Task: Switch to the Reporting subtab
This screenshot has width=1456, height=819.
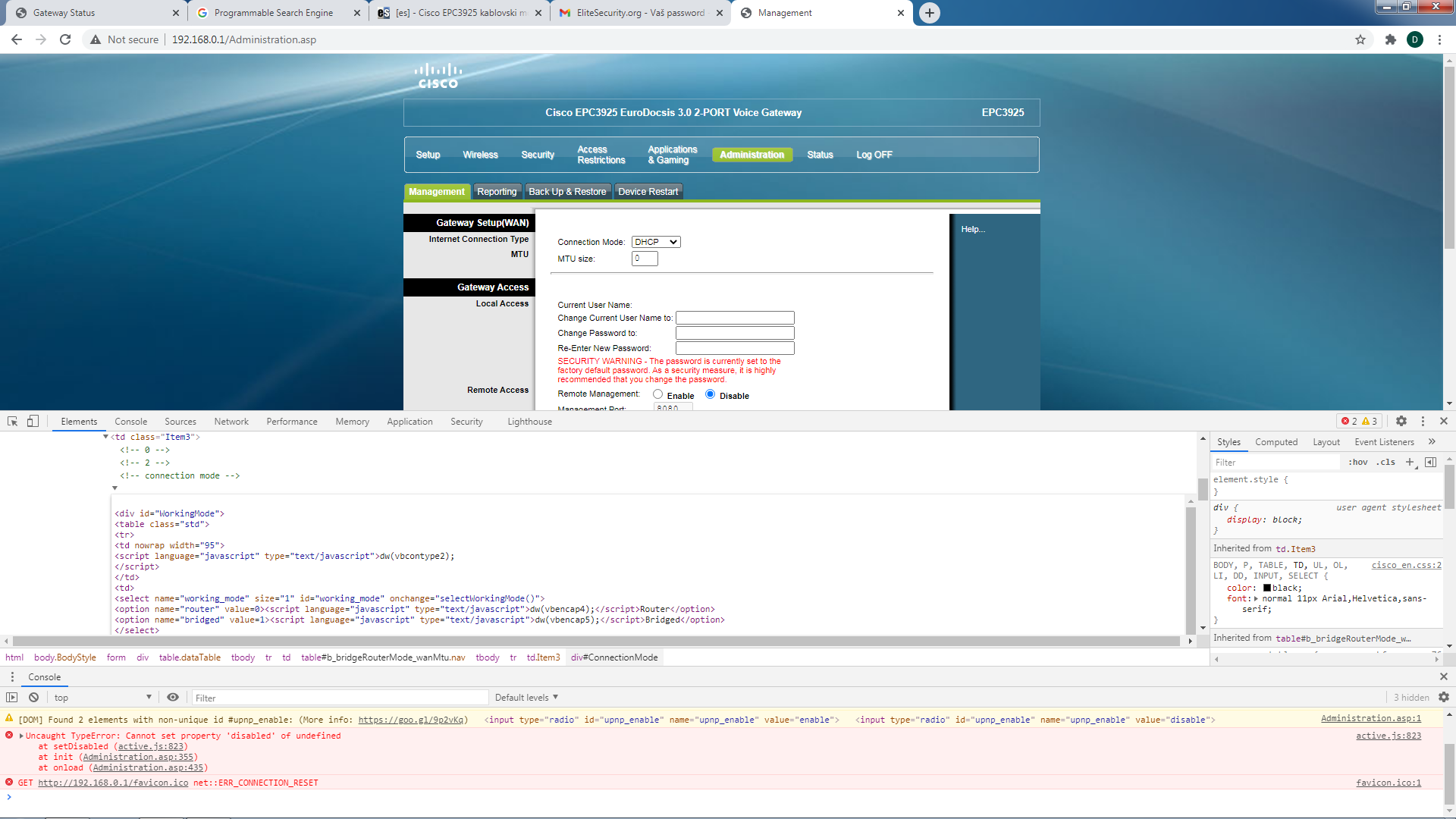Action: point(497,192)
